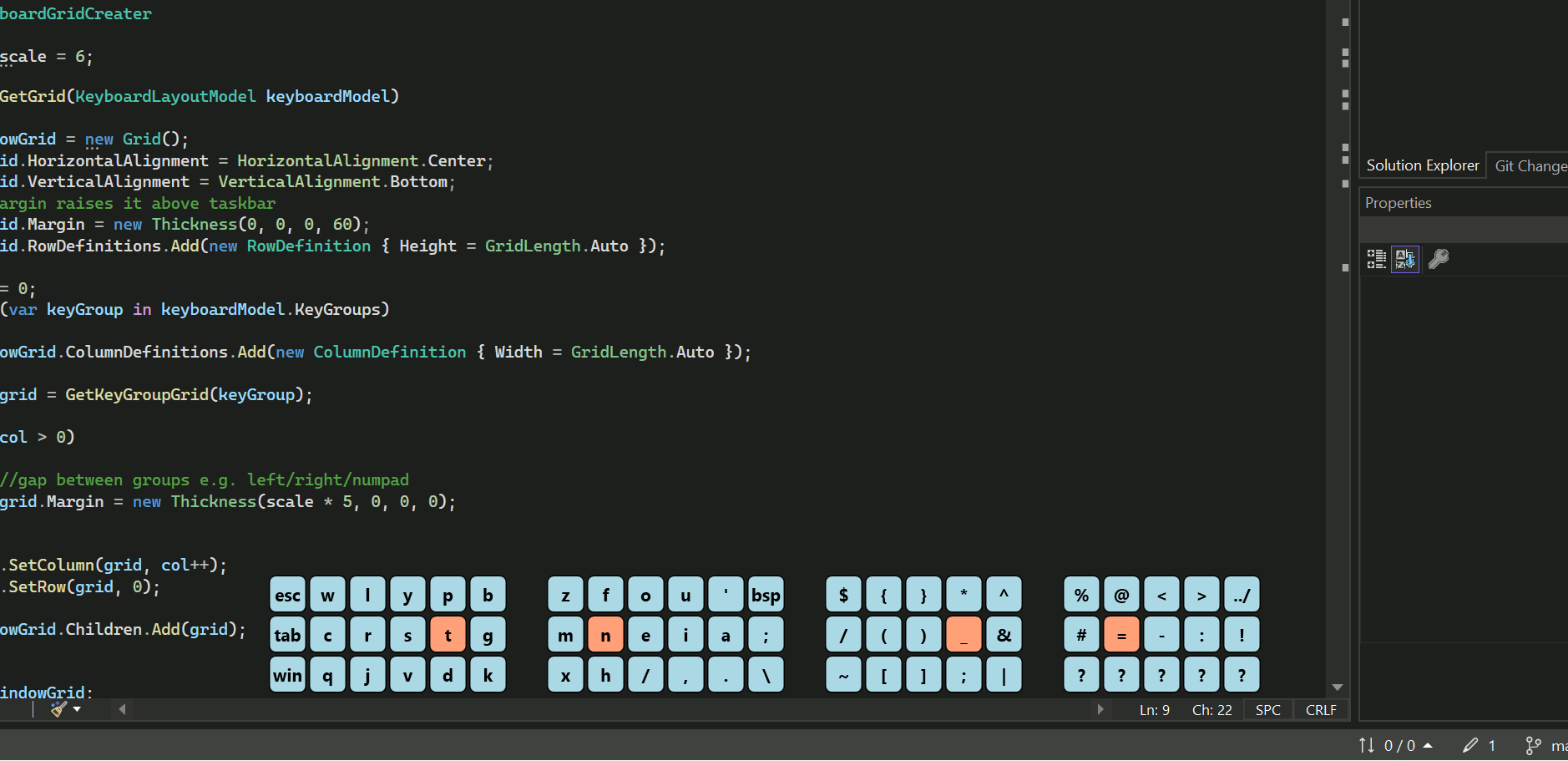Tap the # key on the keyboard overlay
The height and width of the screenshot is (761, 1568).
[1081, 635]
